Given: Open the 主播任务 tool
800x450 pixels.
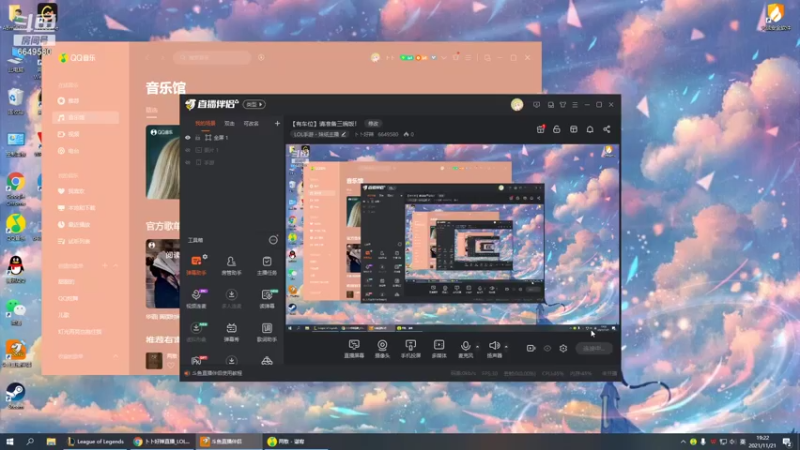Looking at the screenshot, I should pyautogui.click(x=266, y=265).
